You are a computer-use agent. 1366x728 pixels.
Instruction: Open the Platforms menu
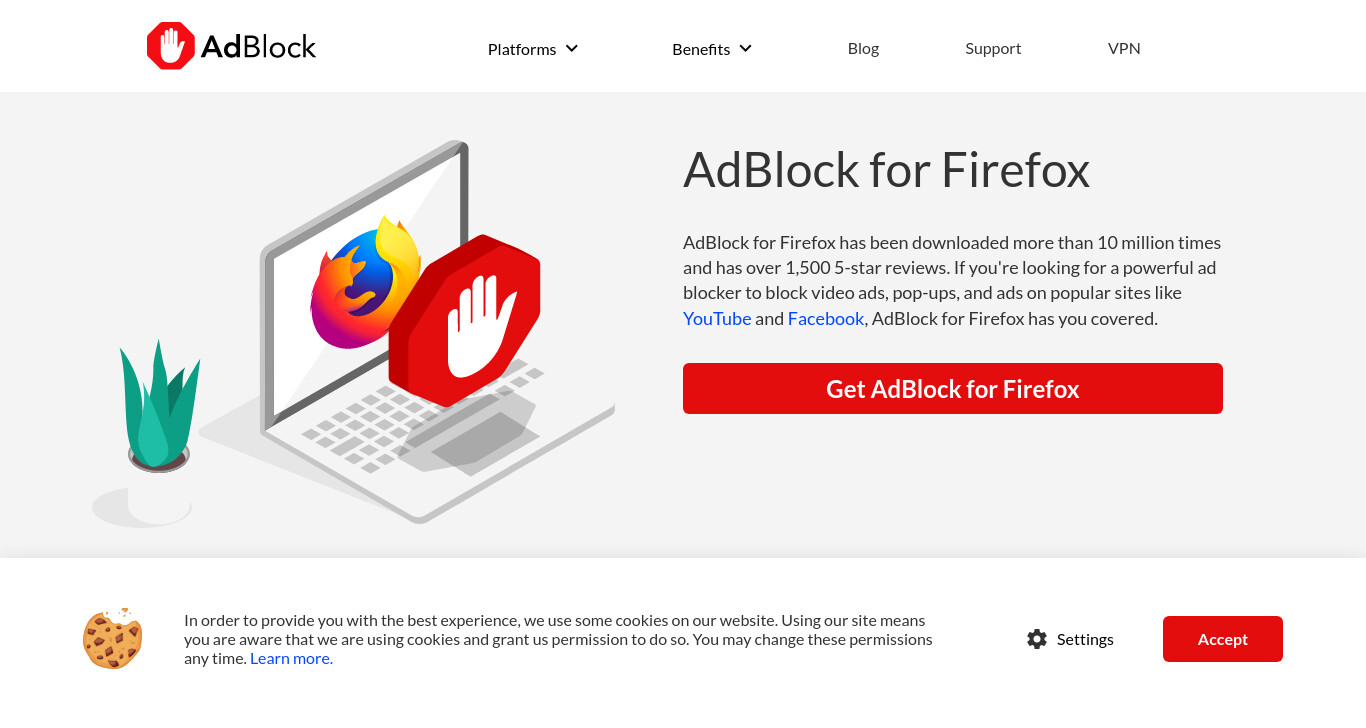533,49
